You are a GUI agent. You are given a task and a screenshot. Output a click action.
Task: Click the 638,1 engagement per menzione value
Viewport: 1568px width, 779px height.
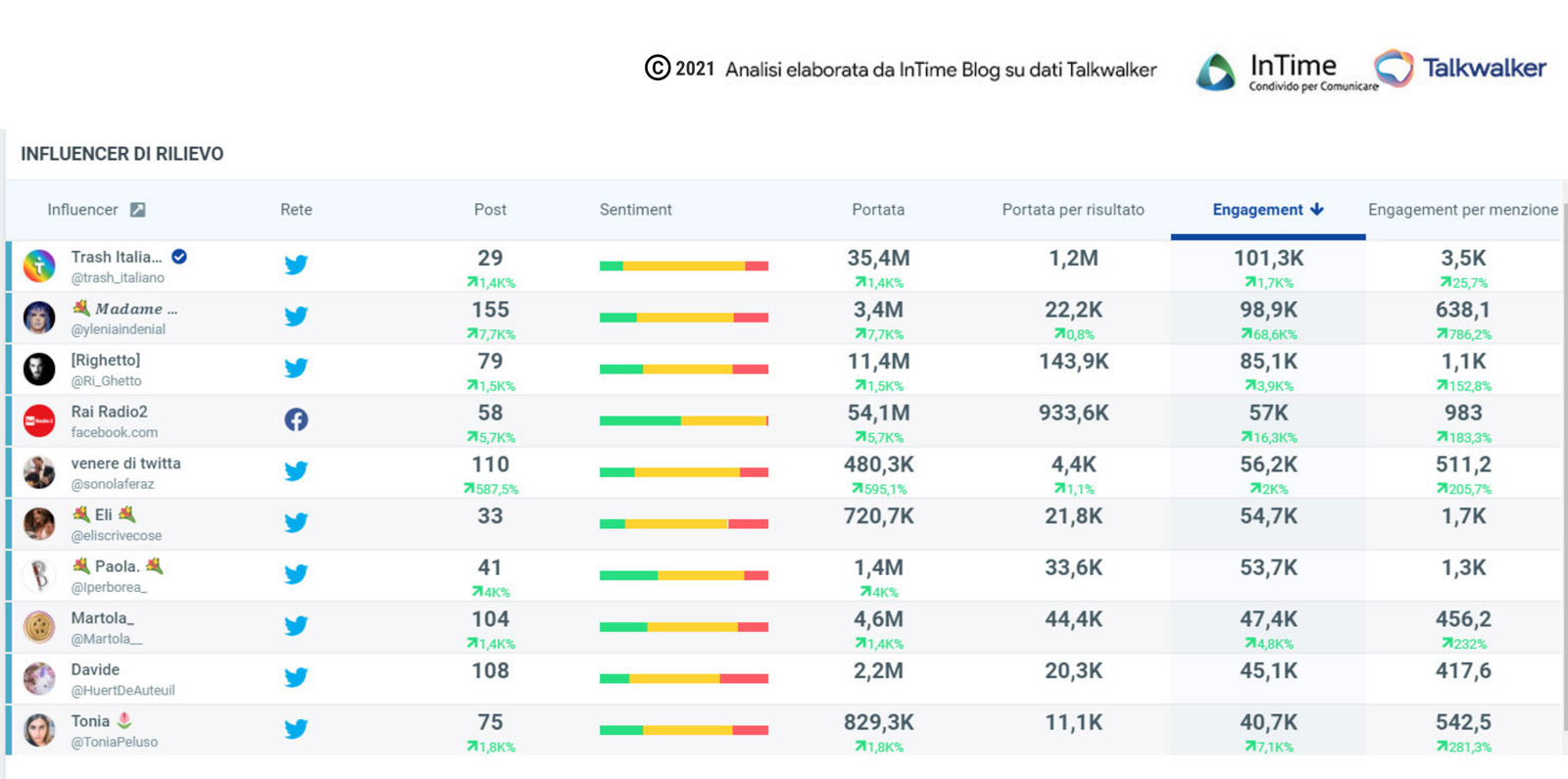coord(1463,310)
